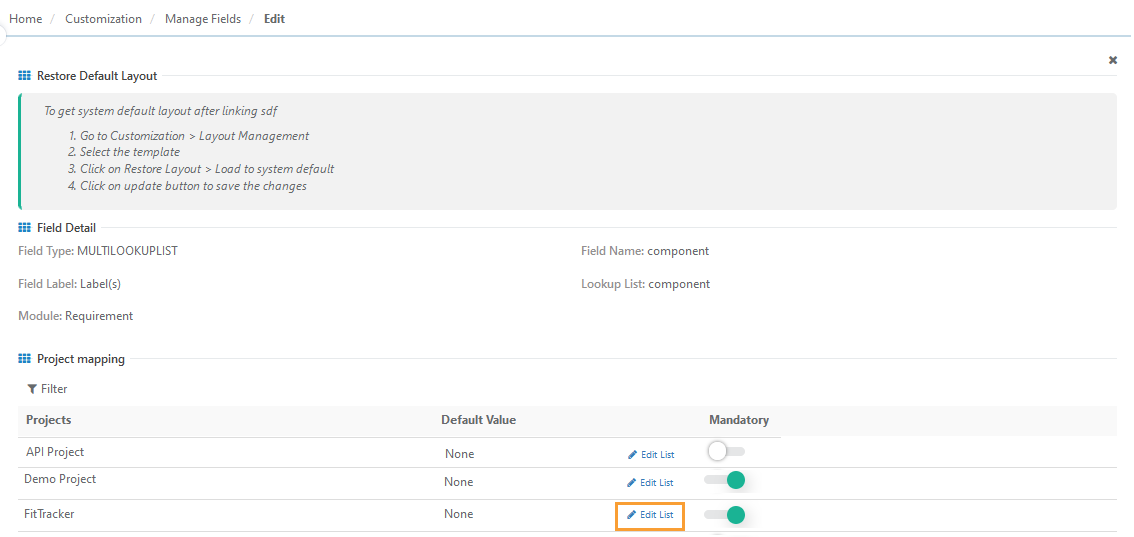Click 'To get system default layout' note
The width and height of the screenshot is (1134, 537).
pos(161,111)
